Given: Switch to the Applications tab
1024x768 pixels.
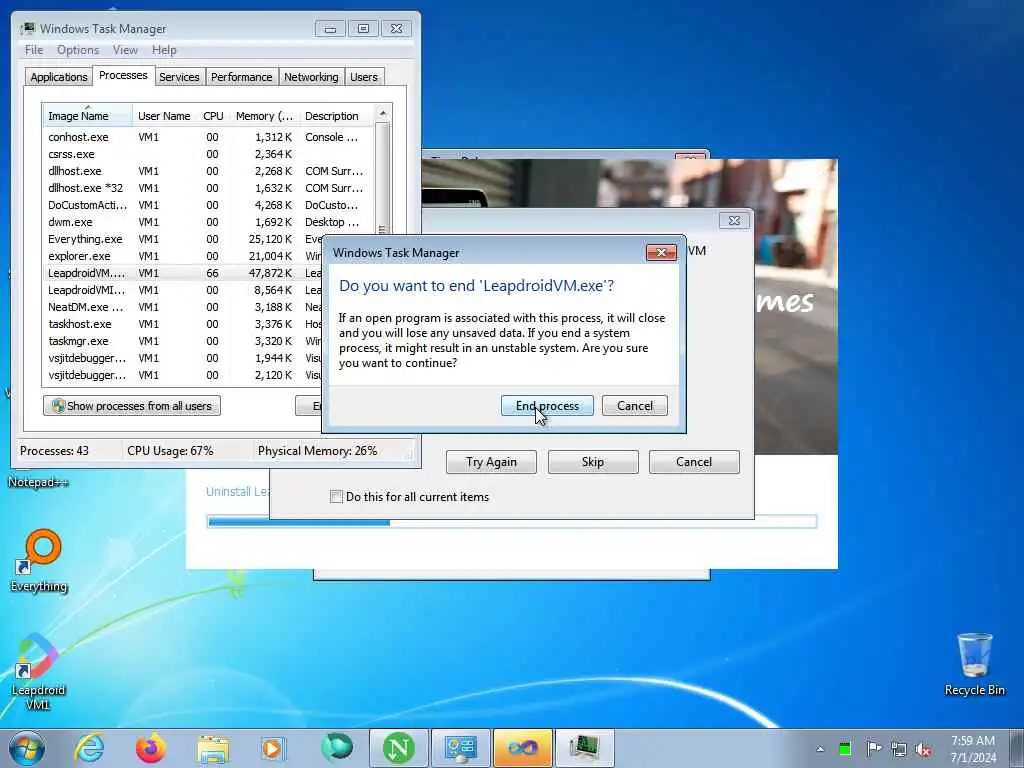Looking at the screenshot, I should (59, 77).
